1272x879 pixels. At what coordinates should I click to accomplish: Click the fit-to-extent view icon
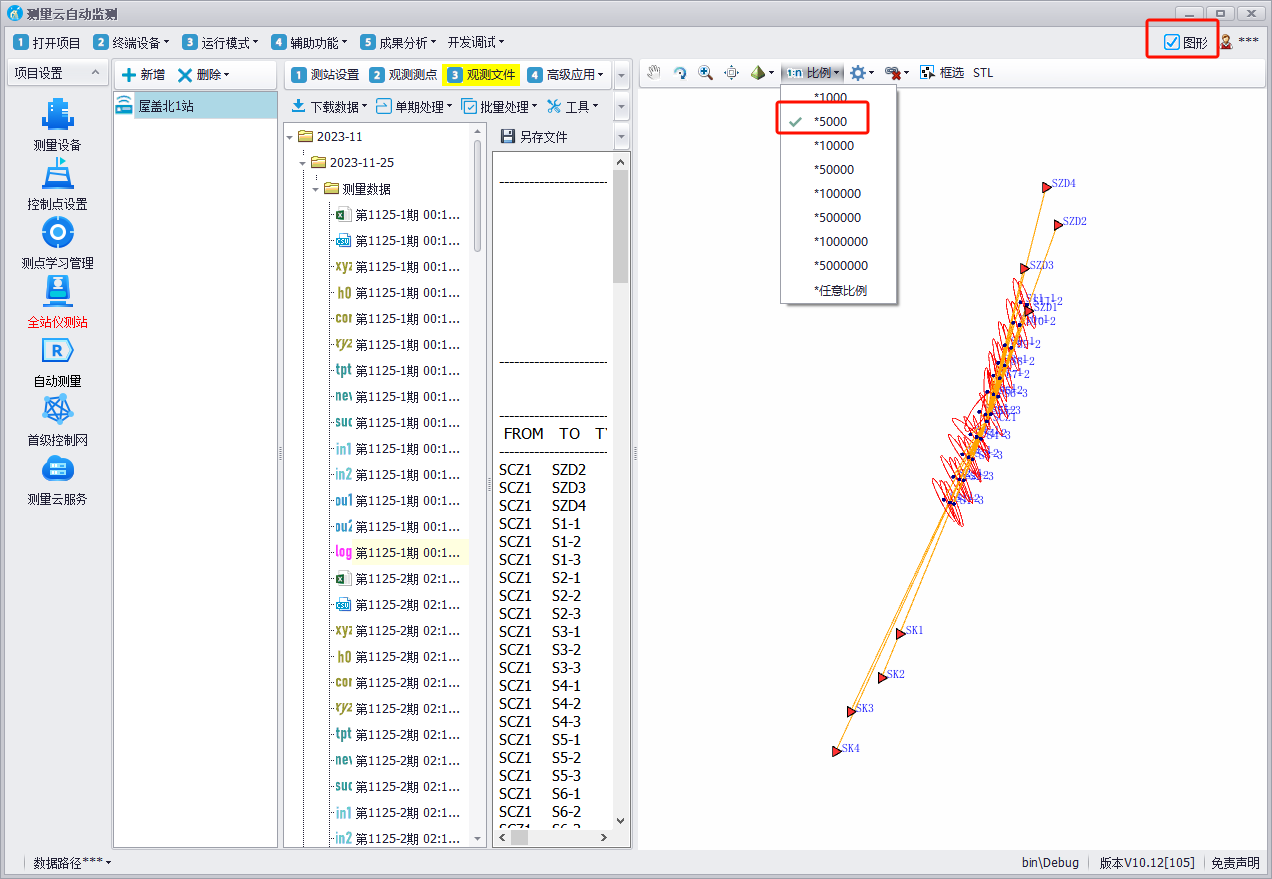click(732, 73)
